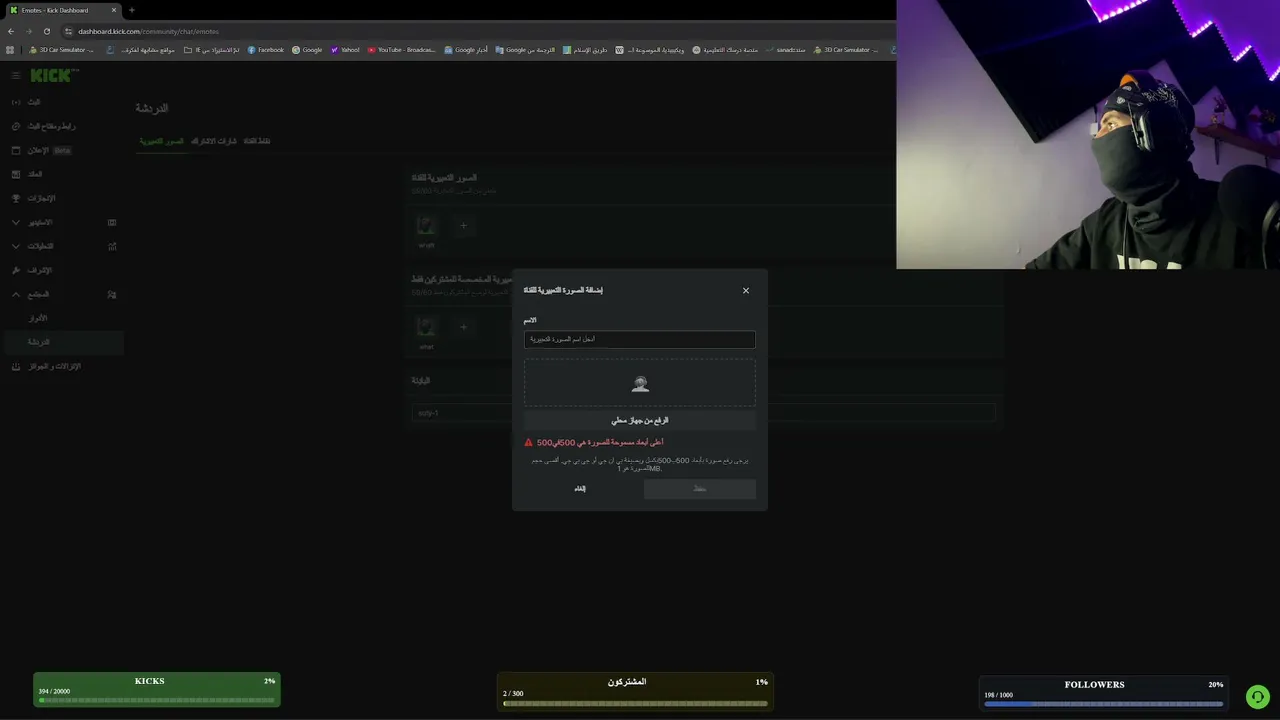Reload the Kick dashboard page

pos(47,31)
